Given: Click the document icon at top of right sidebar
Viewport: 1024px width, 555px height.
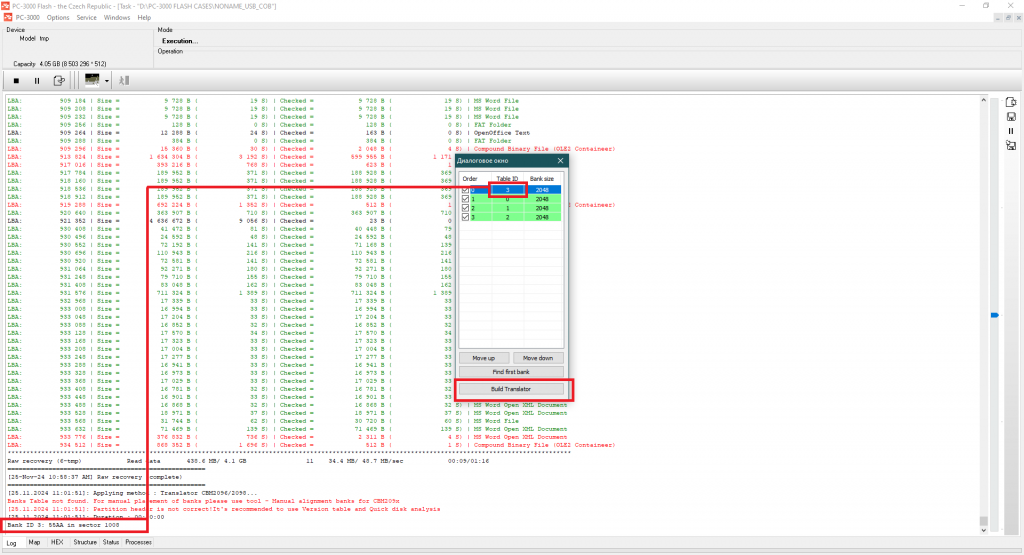Looking at the screenshot, I should pyautogui.click(x=1011, y=102).
